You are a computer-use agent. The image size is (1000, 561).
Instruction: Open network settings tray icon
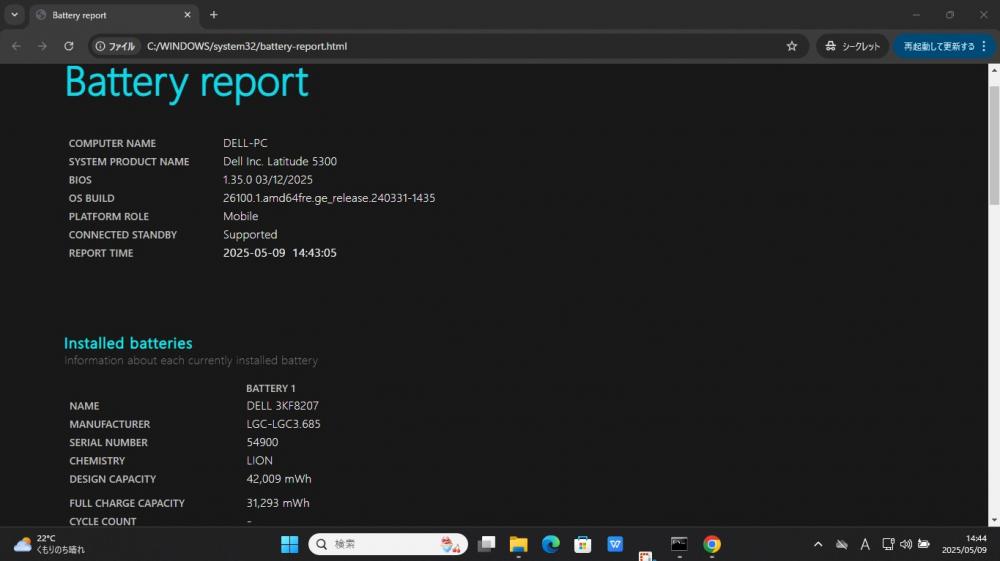tap(888, 544)
